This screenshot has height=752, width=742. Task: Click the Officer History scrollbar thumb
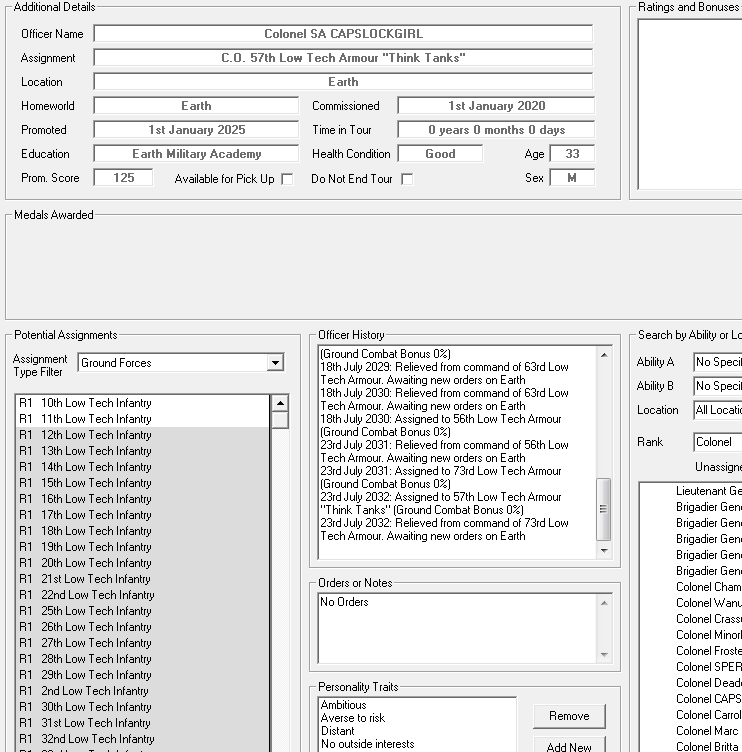pyautogui.click(x=603, y=509)
